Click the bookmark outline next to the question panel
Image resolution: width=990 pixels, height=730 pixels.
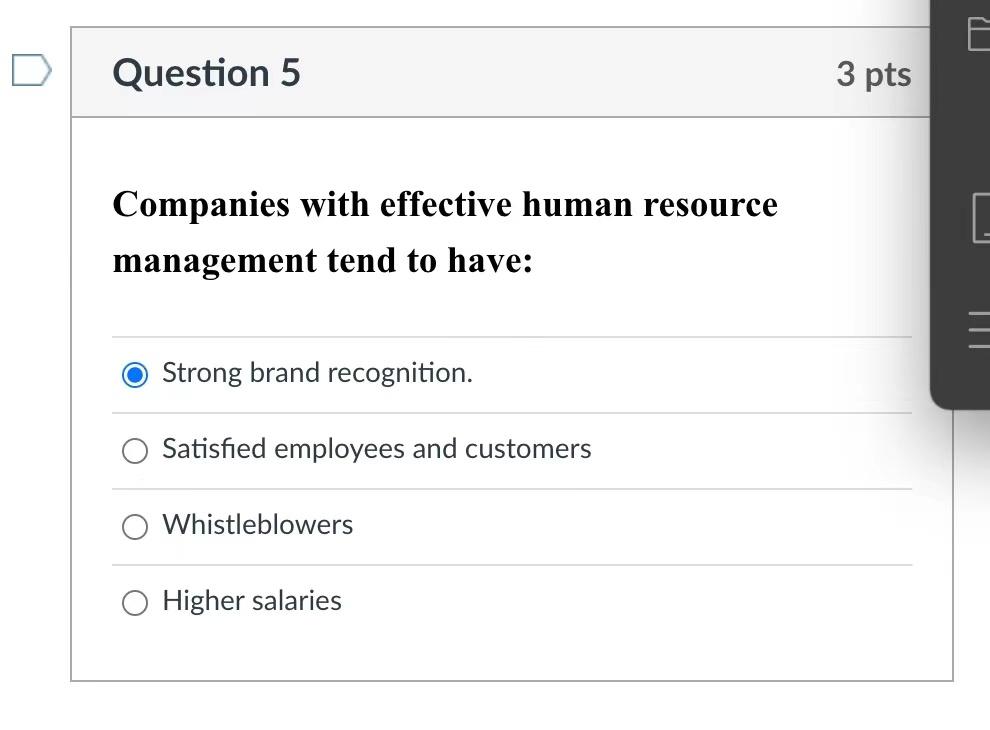coord(30,68)
